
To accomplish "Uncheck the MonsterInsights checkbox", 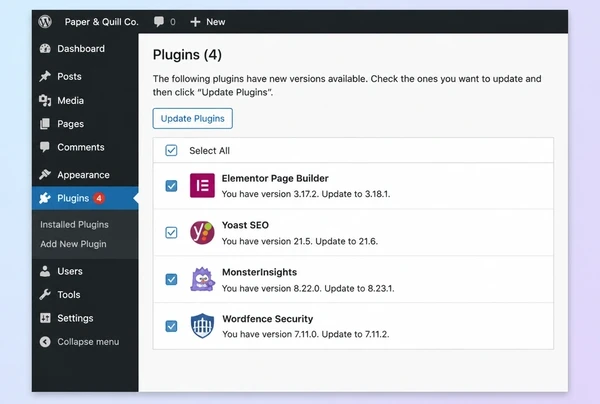I will pos(171,279).
